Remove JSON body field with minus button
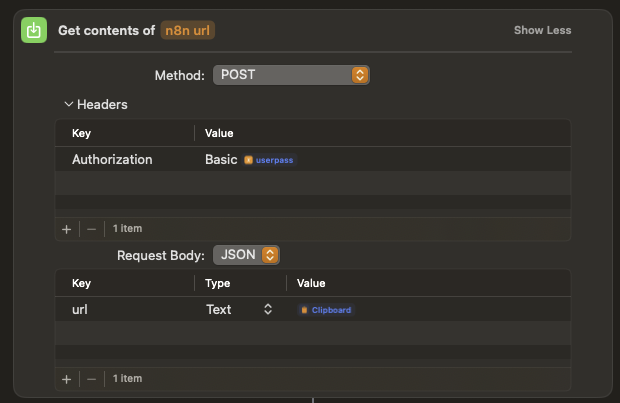Viewport: 620px width, 403px height. [91, 378]
